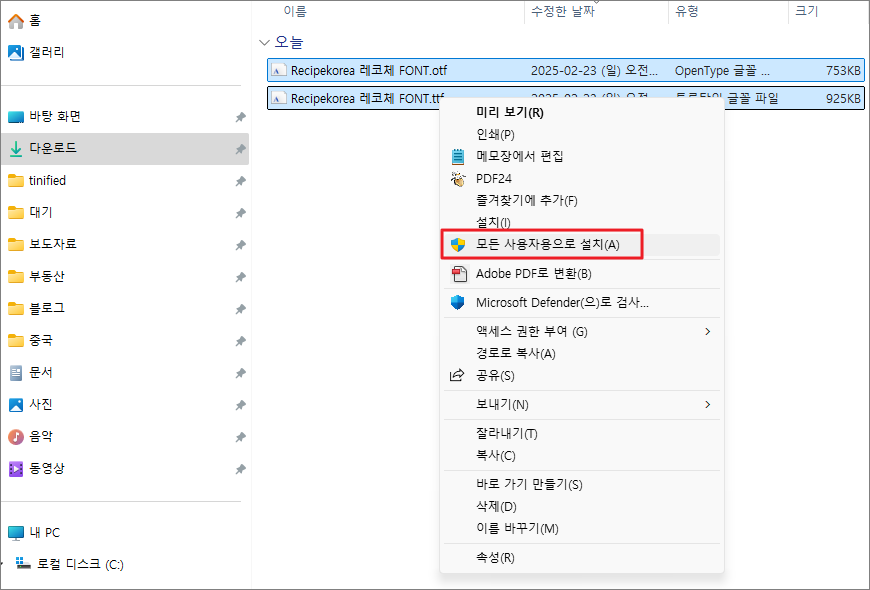Unpin the 바탕 화면 folder using its pin

(240, 117)
